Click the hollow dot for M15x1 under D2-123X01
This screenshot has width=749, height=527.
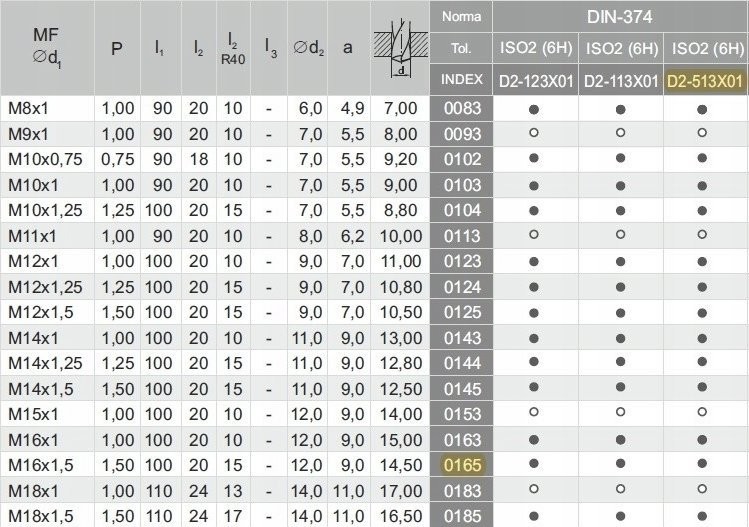535,413
